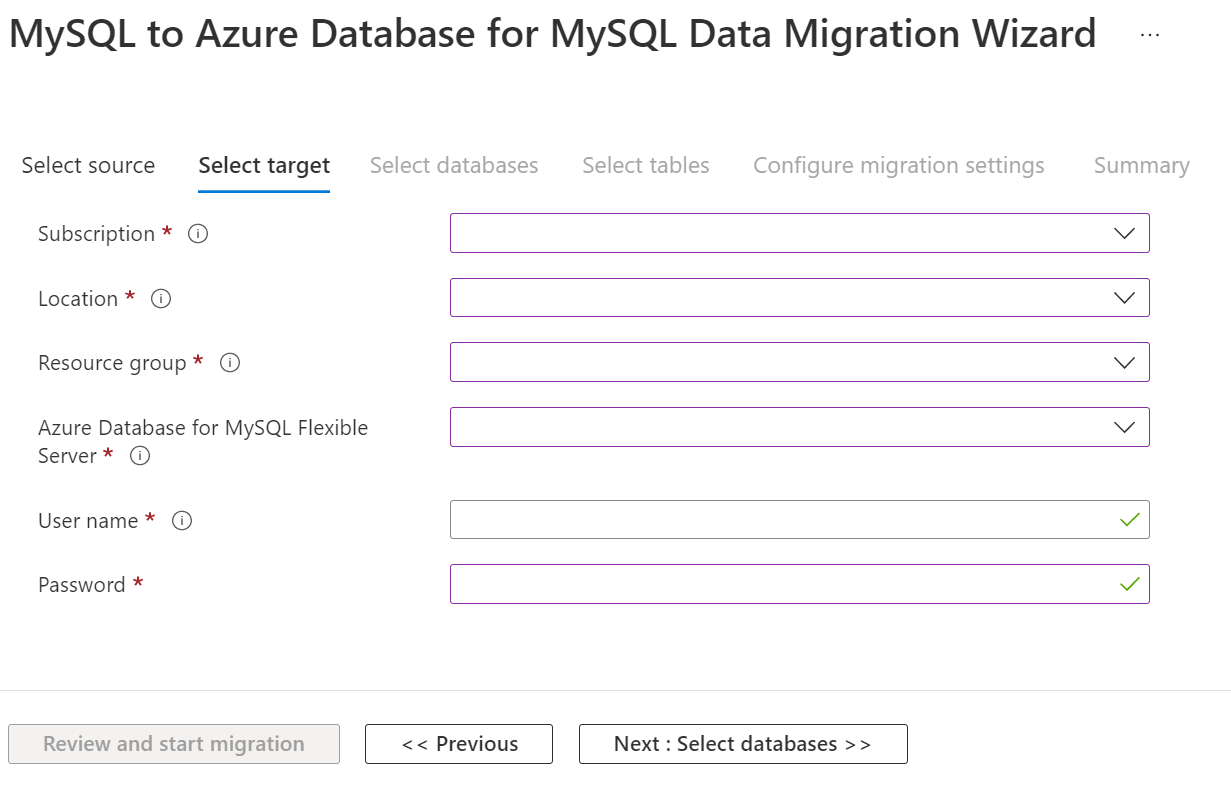Go to the Select databases tab
This screenshot has width=1231, height=787.
[x=454, y=165]
